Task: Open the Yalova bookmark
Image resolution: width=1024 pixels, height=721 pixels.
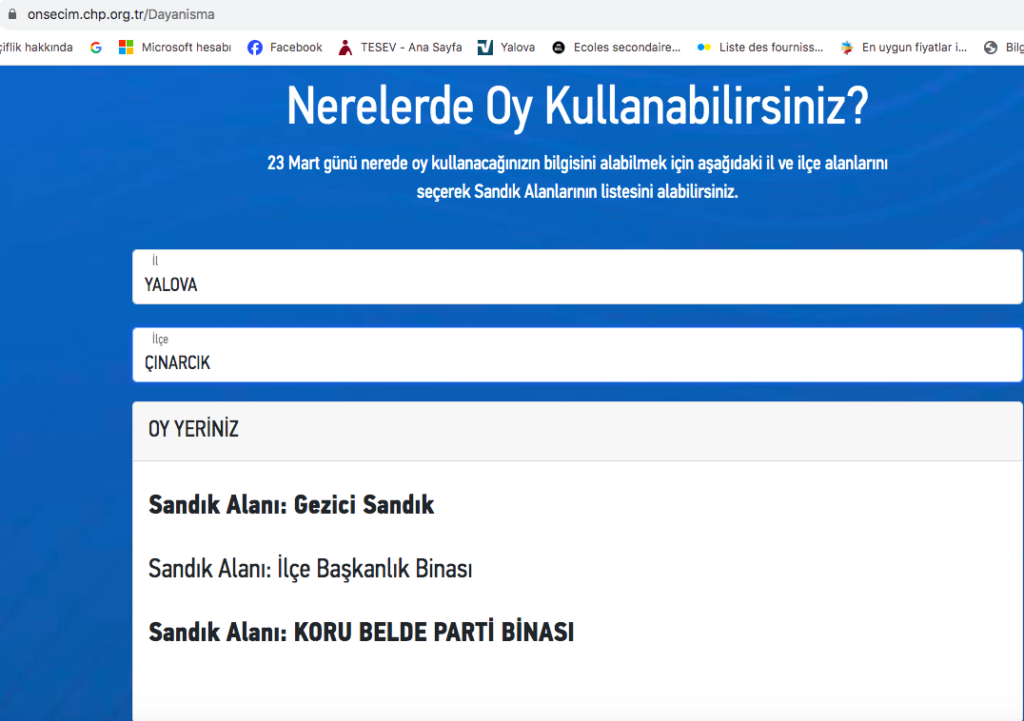Action: point(506,47)
